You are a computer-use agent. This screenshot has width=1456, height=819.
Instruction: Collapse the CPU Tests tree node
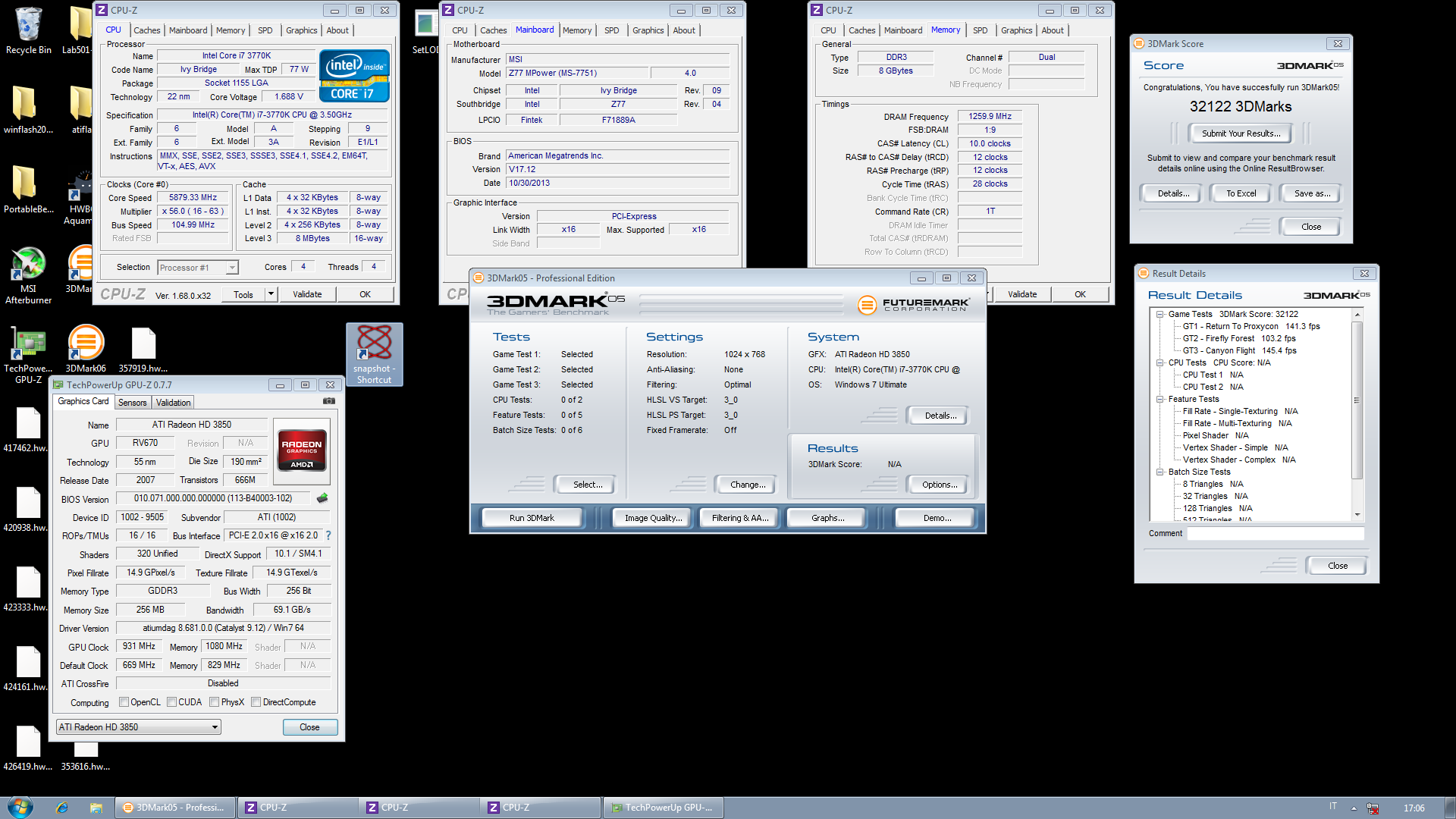click(1159, 362)
